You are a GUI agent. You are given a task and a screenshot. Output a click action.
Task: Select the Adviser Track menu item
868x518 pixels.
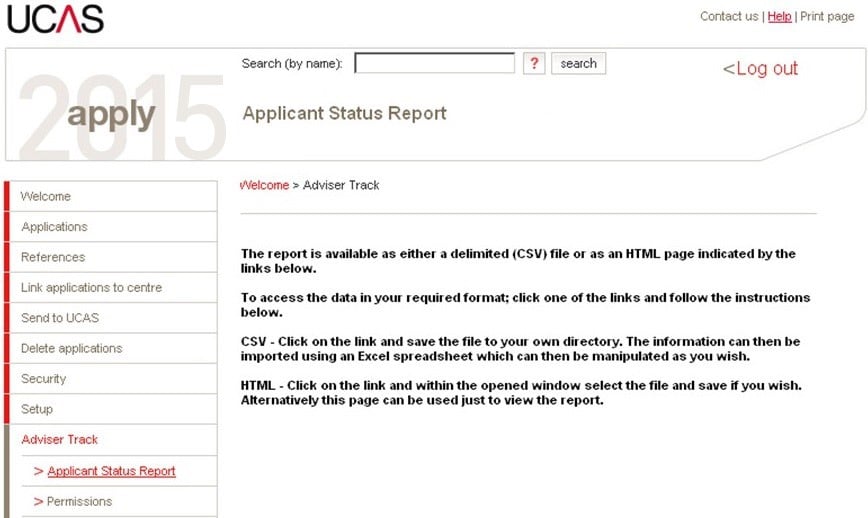click(x=113, y=440)
